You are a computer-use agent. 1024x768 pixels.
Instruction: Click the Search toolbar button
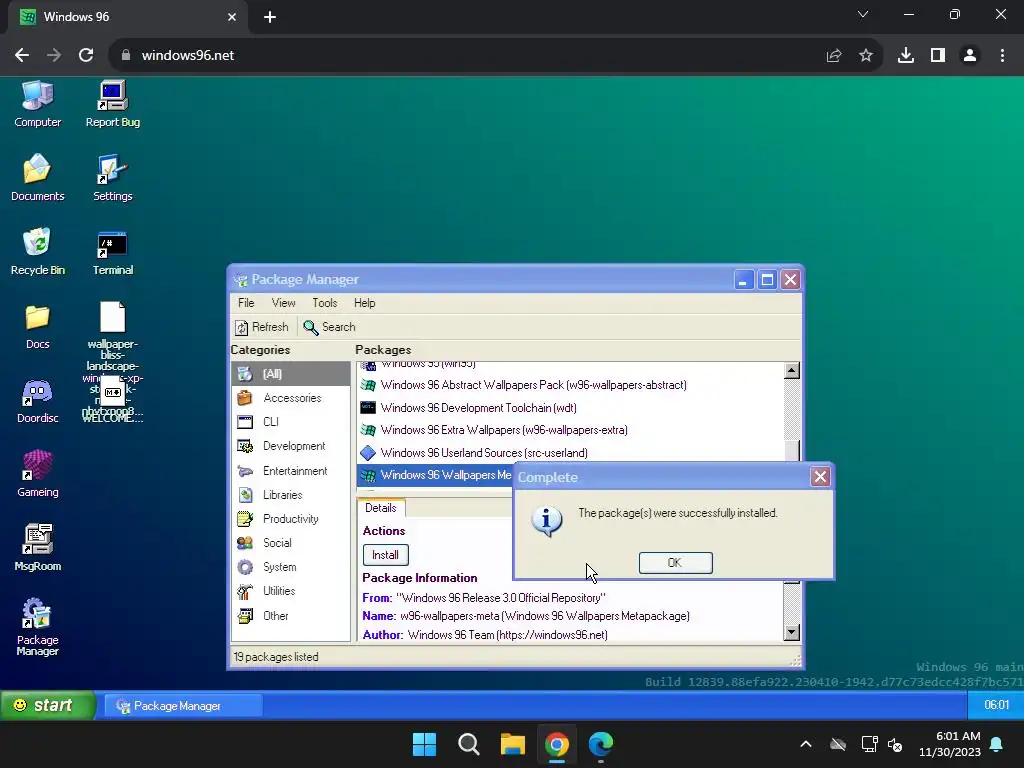pos(329,327)
